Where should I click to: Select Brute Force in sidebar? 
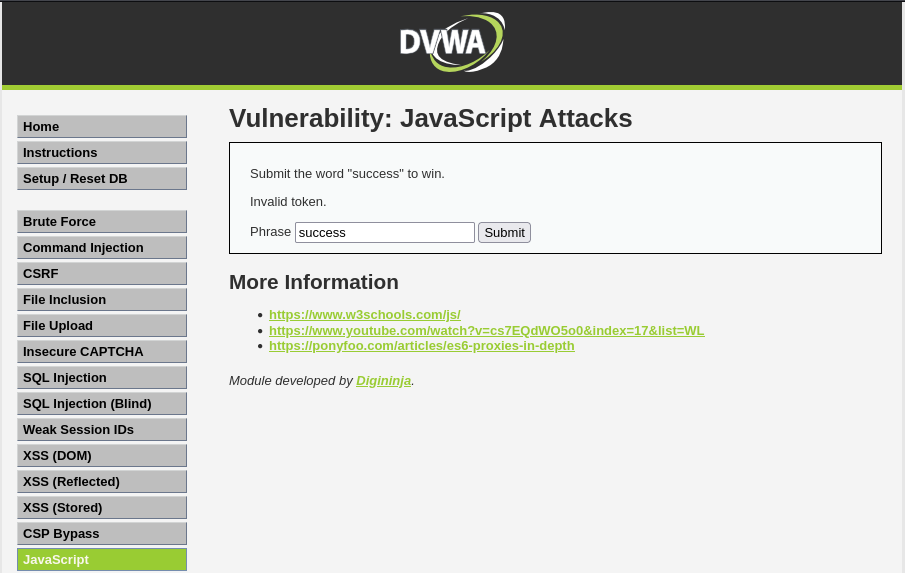(x=101, y=222)
